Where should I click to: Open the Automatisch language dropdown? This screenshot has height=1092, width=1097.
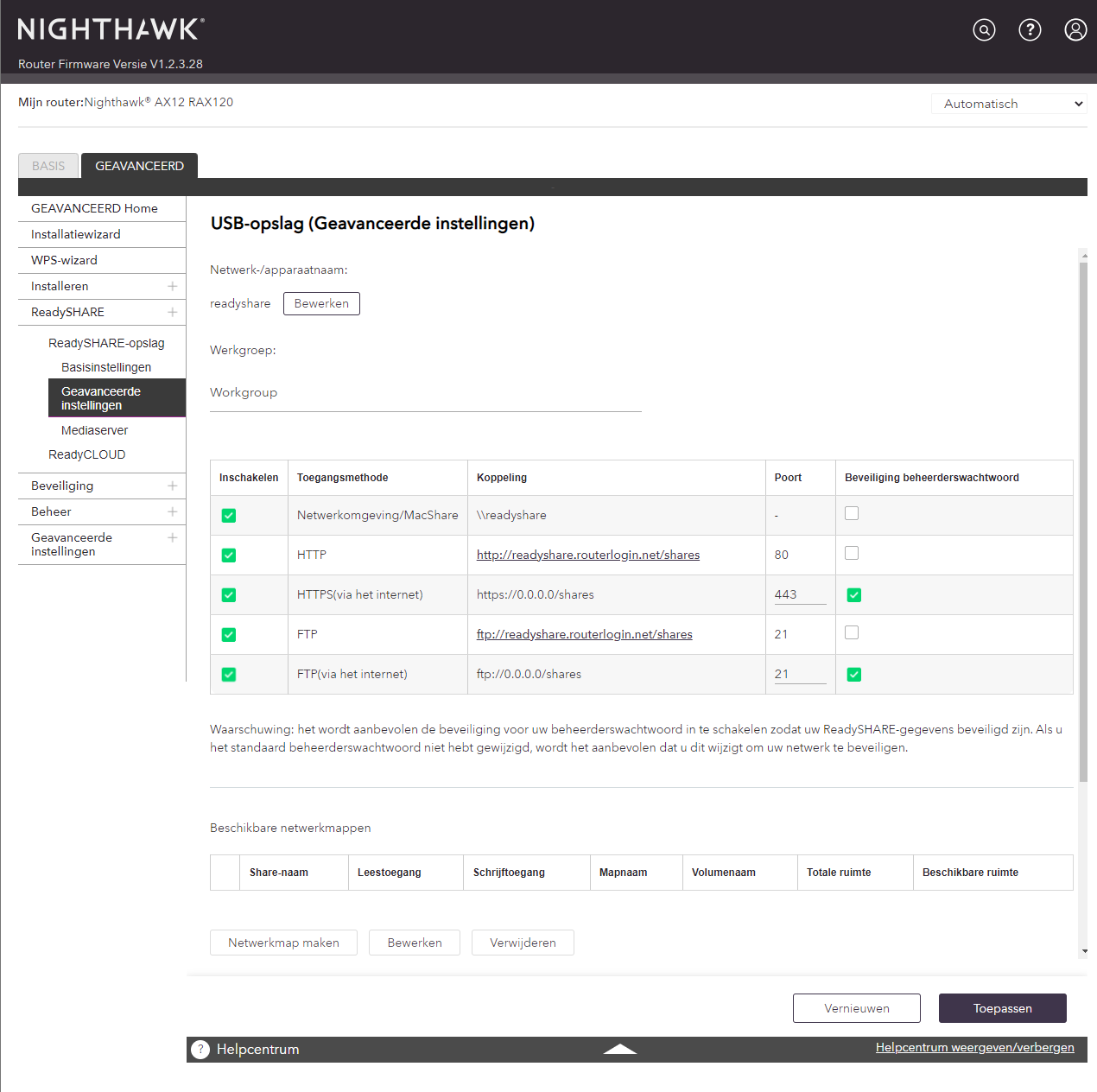(x=1009, y=104)
